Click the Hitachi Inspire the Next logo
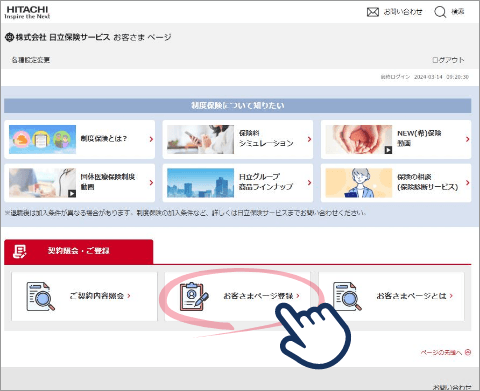Viewport: 480px width, 391px height. click(x=27, y=12)
